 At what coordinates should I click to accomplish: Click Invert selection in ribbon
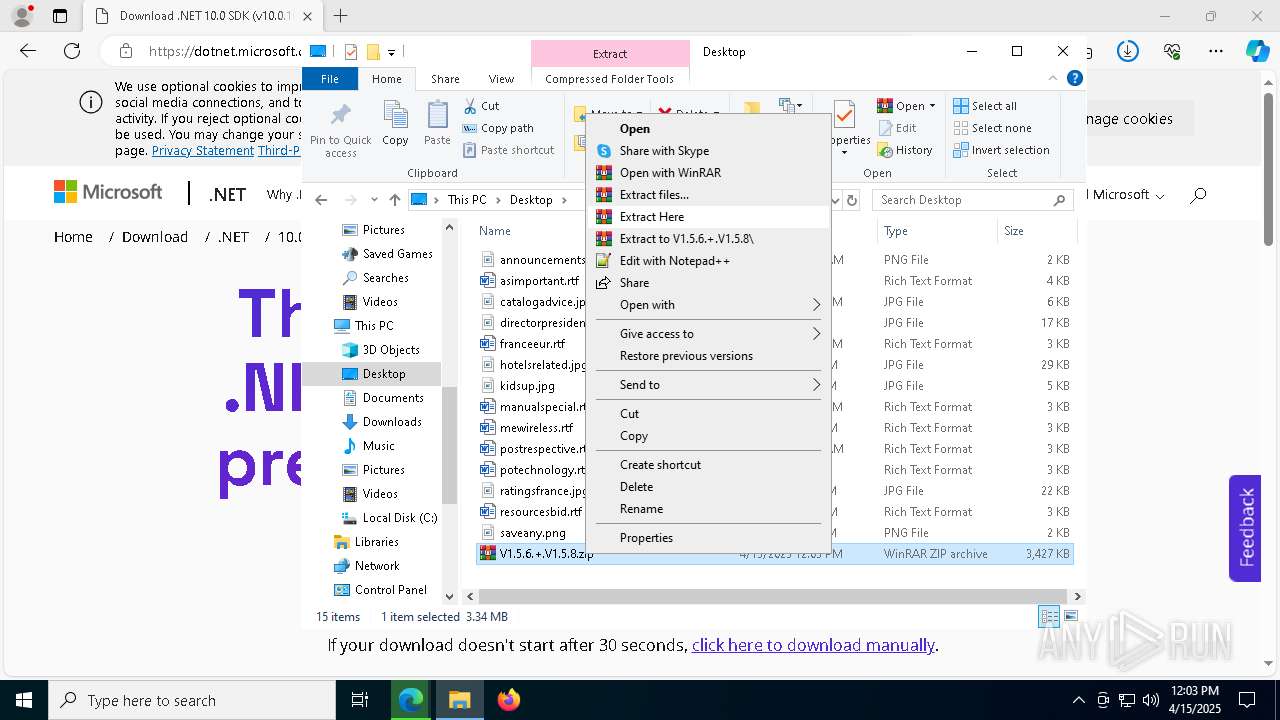(x=1001, y=150)
